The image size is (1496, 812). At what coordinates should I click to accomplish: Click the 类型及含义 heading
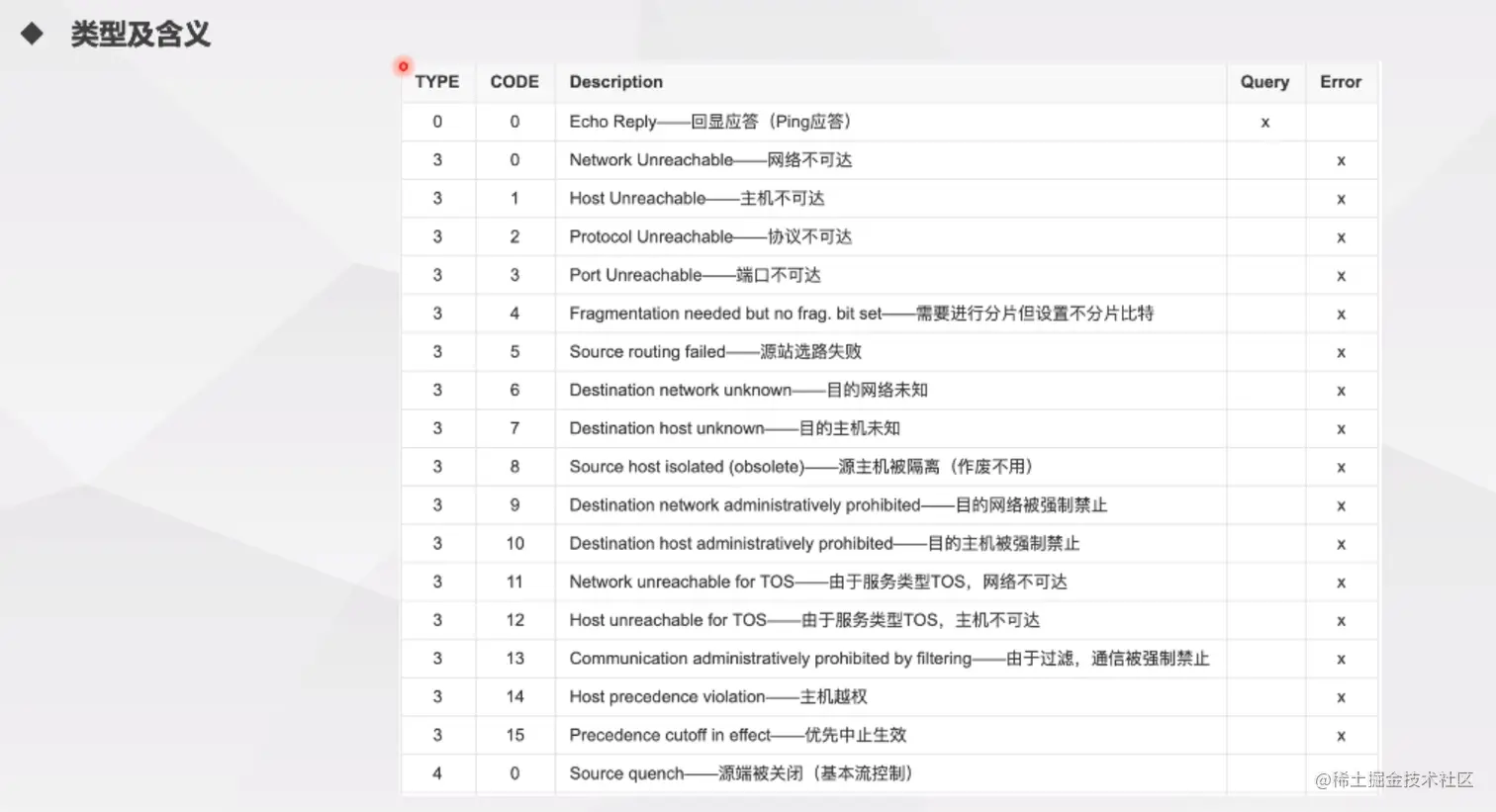click(x=140, y=35)
